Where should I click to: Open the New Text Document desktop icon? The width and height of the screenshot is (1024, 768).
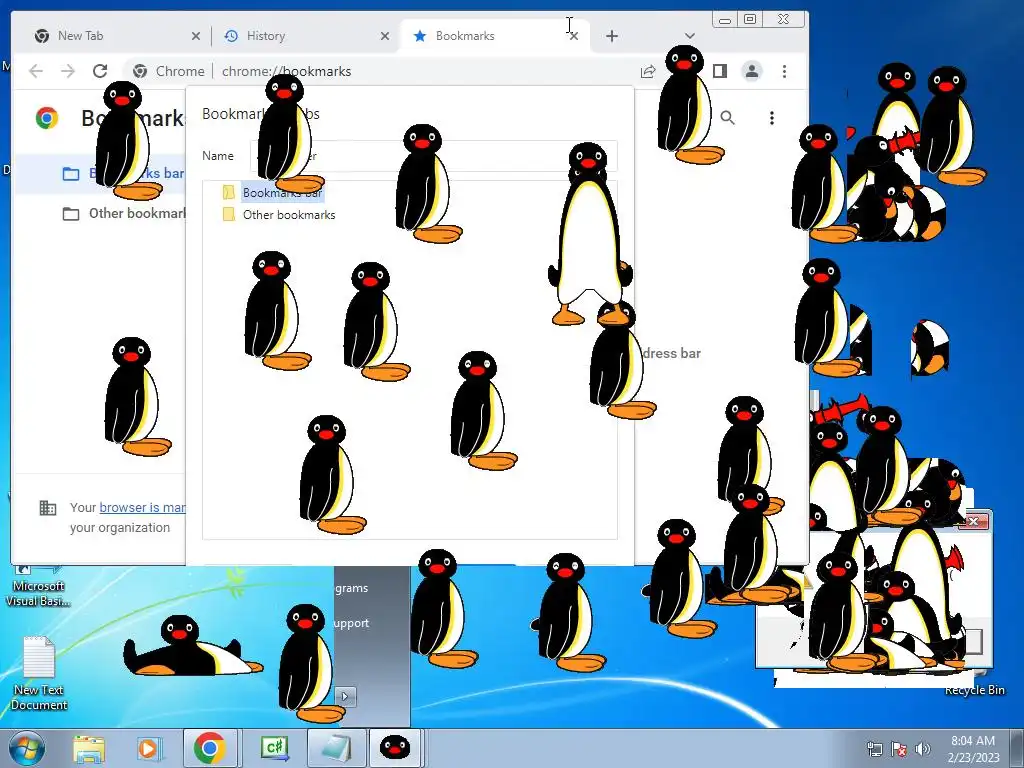39,673
